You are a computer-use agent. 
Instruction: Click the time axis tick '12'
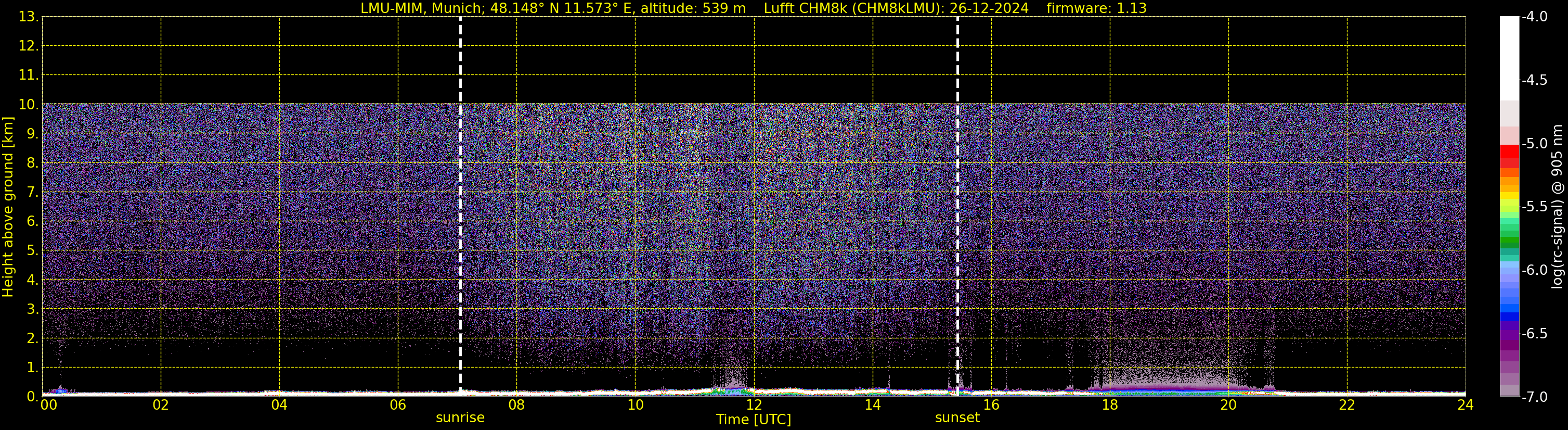pos(754,405)
